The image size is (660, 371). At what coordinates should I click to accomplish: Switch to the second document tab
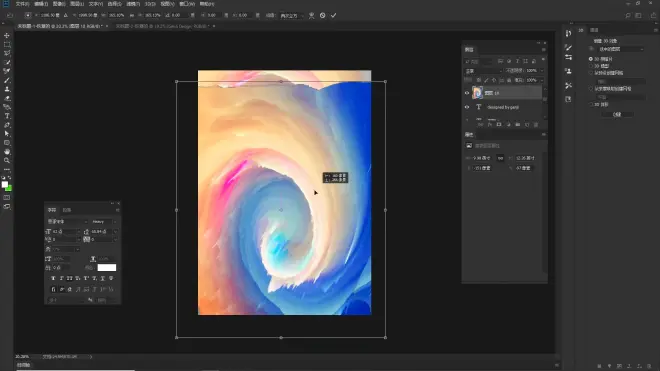pos(162,26)
